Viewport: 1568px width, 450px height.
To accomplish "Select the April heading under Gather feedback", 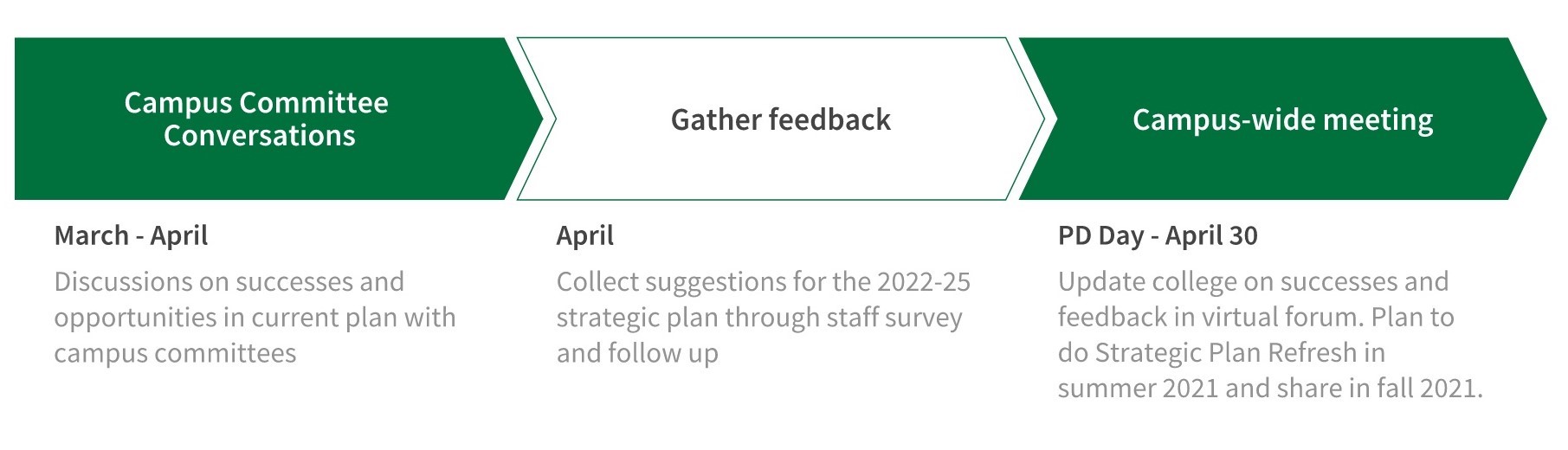I will [x=585, y=235].
